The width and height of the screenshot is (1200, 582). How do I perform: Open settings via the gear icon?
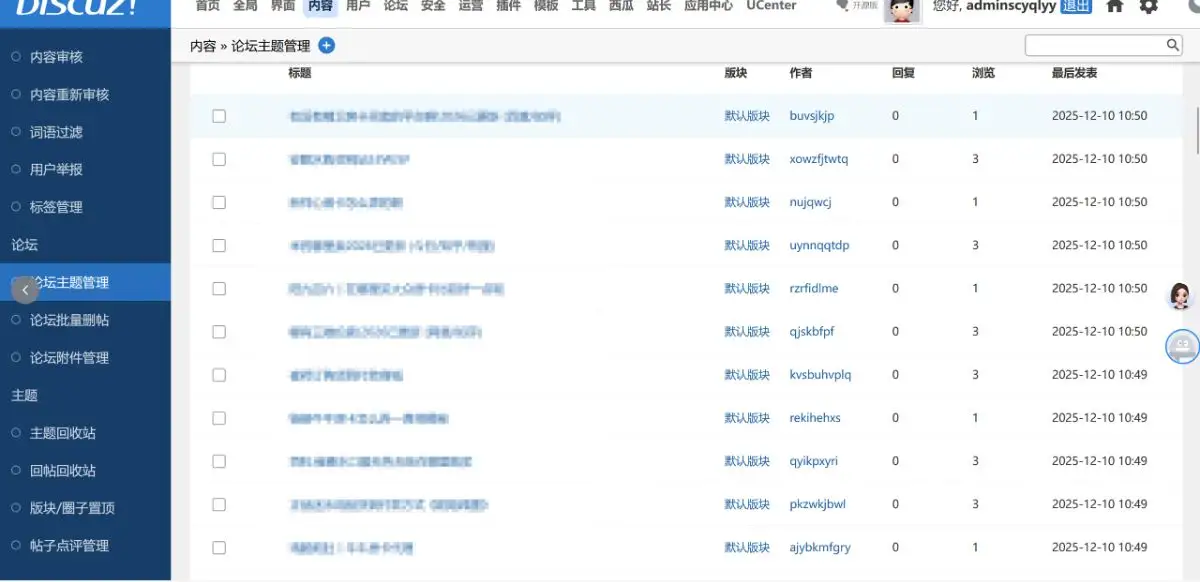coord(1148,7)
